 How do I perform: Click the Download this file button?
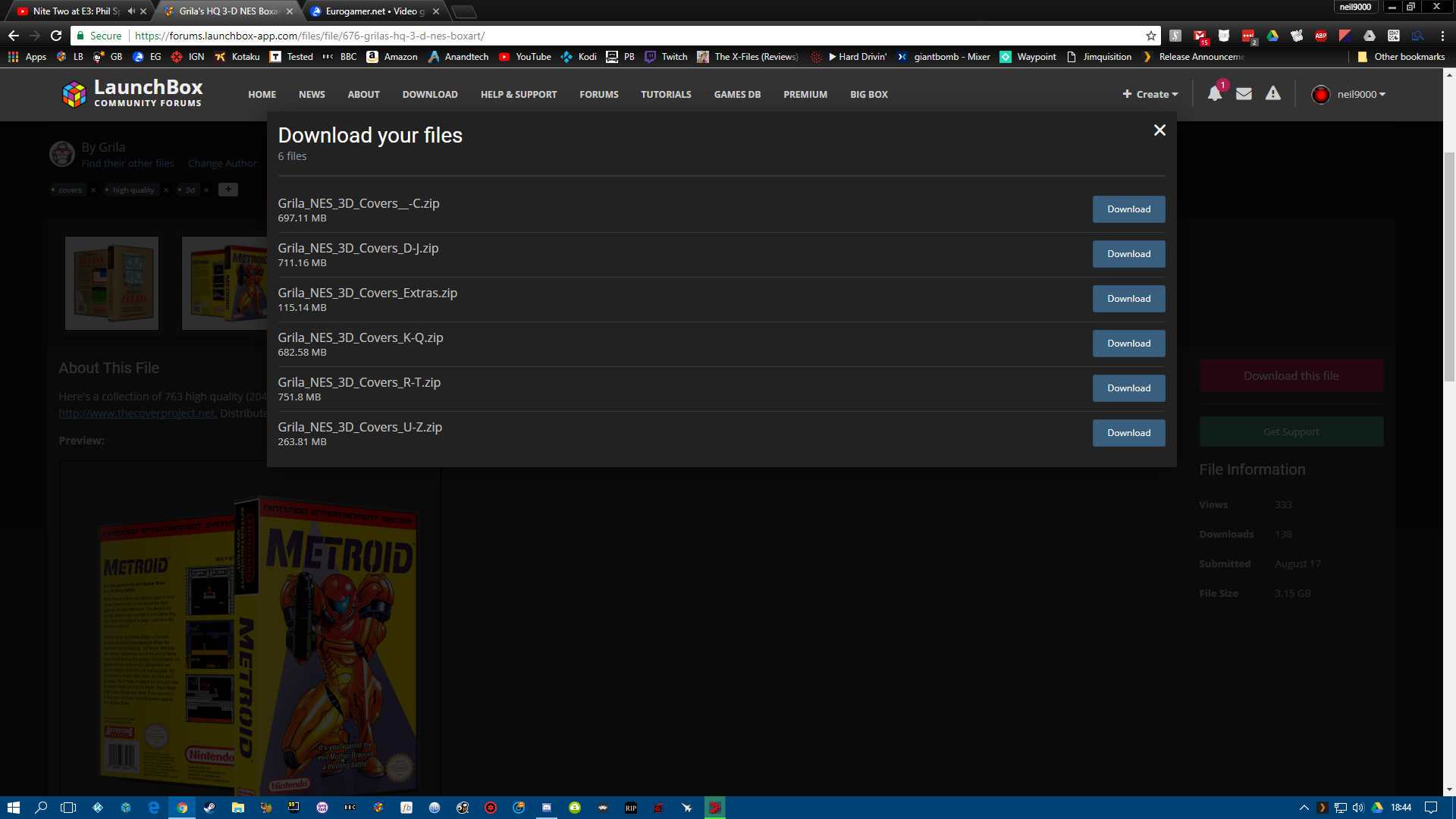tap(1291, 376)
